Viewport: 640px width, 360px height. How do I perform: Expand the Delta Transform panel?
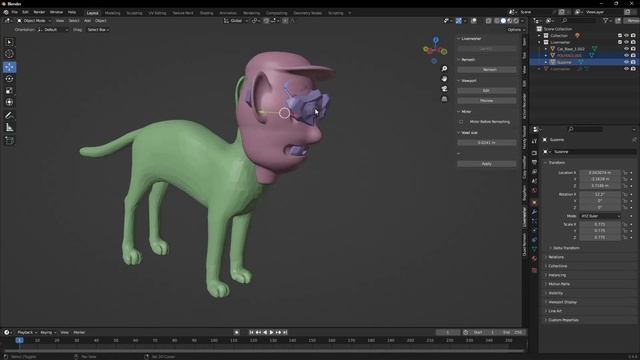566,248
